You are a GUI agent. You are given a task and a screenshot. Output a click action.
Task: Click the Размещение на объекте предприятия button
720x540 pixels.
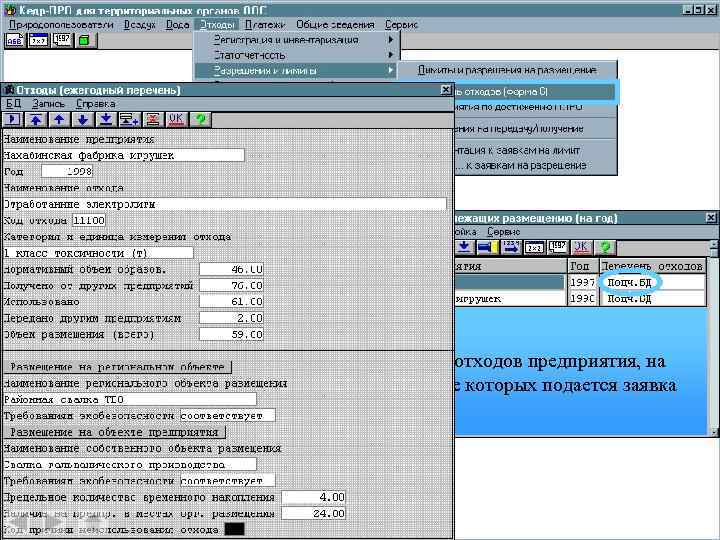click(114, 432)
